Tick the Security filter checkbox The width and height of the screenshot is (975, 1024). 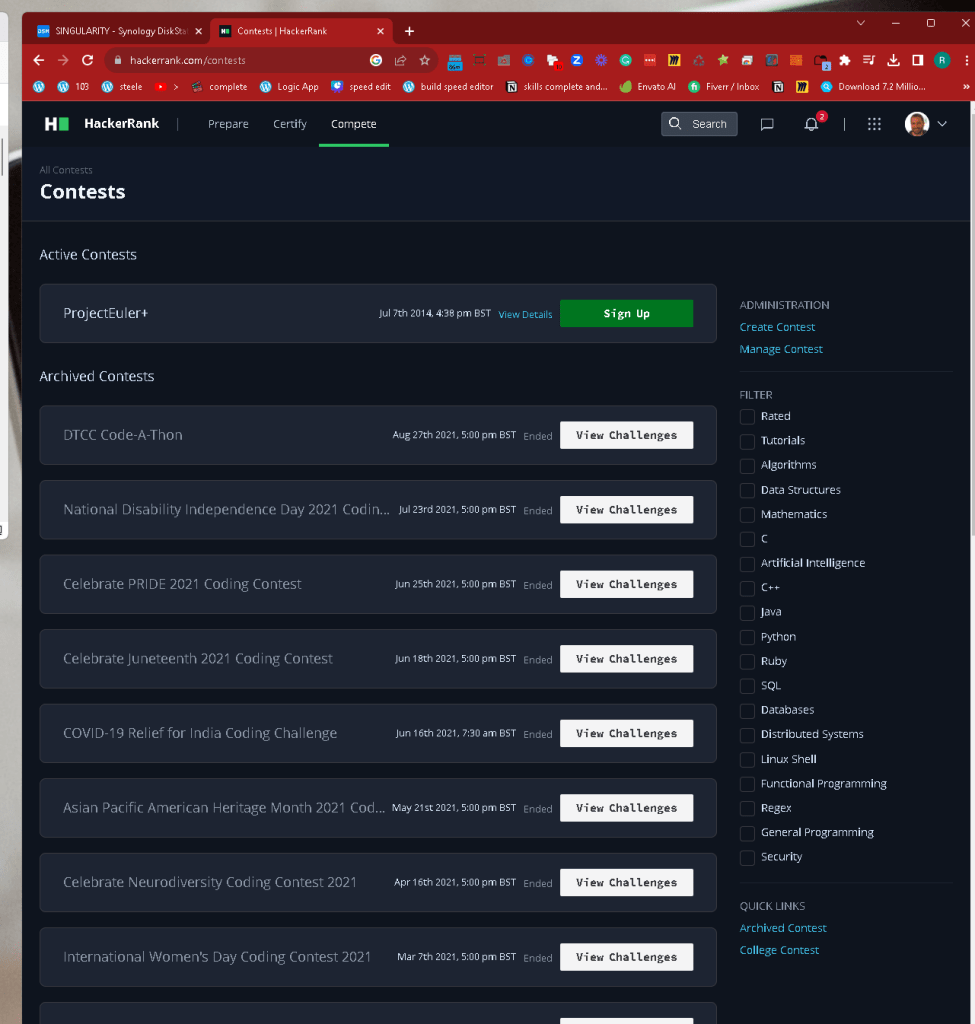click(747, 857)
